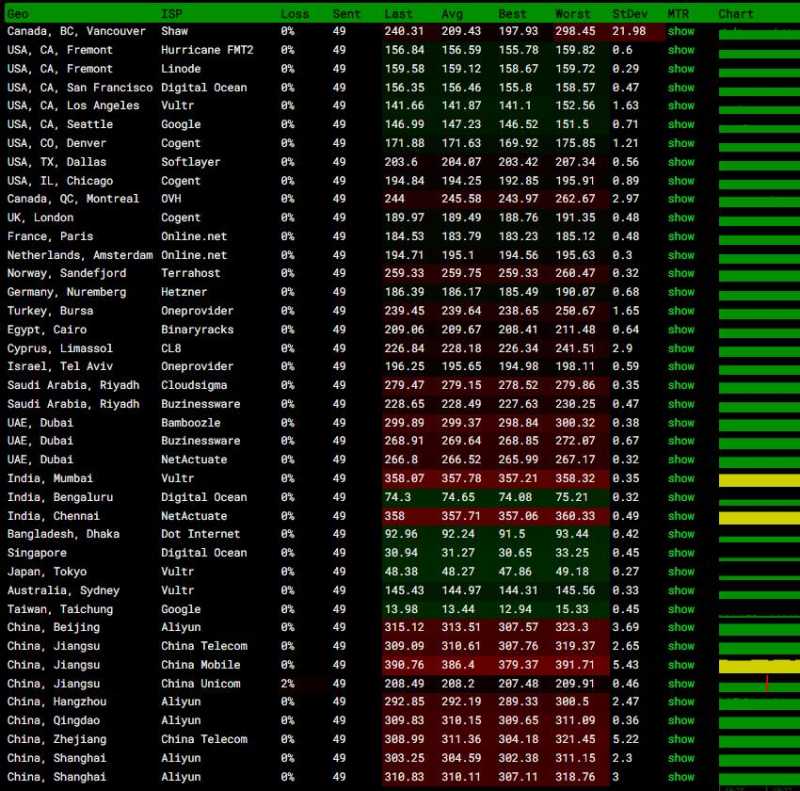Viewport: 800px width, 791px height.
Task: Select average value 31.27 for Singapore
Action: coord(458,553)
